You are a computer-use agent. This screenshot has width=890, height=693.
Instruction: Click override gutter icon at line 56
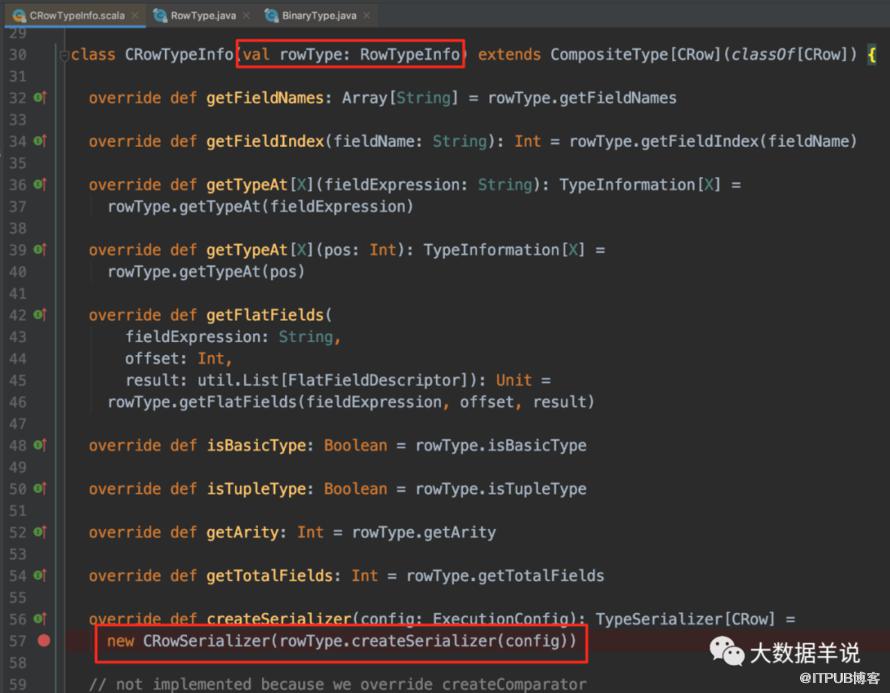click(x=40, y=619)
